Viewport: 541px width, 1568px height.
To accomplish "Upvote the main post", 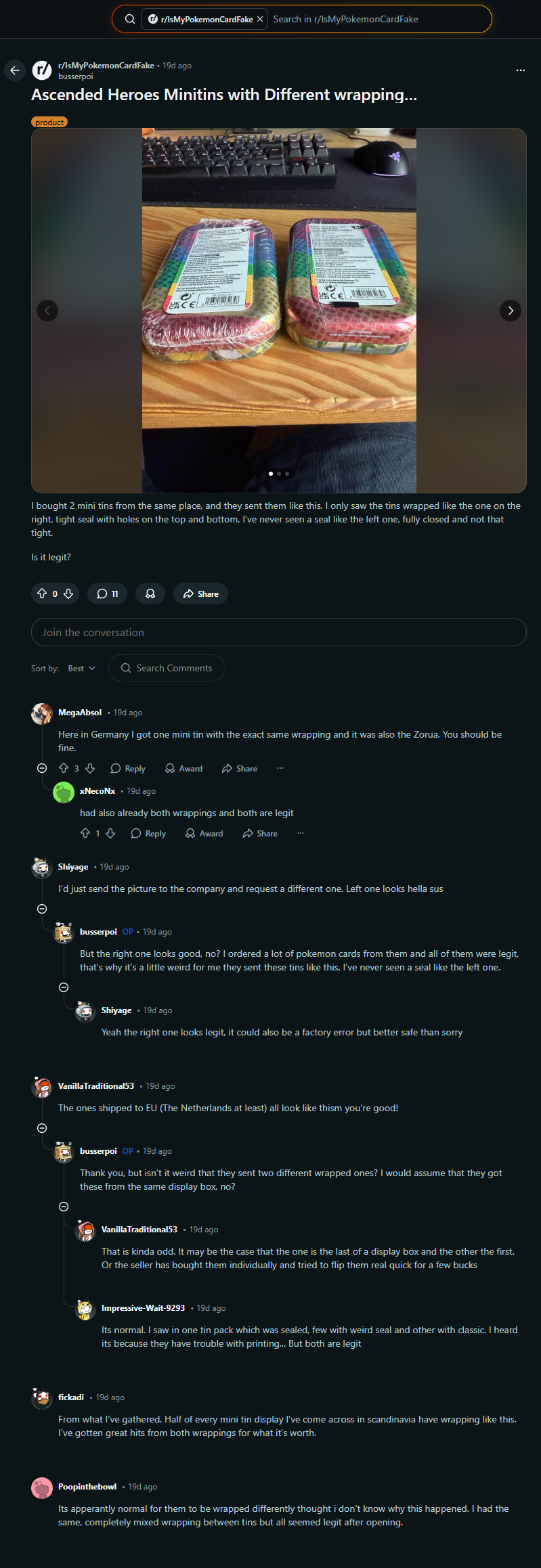I will pyautogui.click(x=42, y=593).
